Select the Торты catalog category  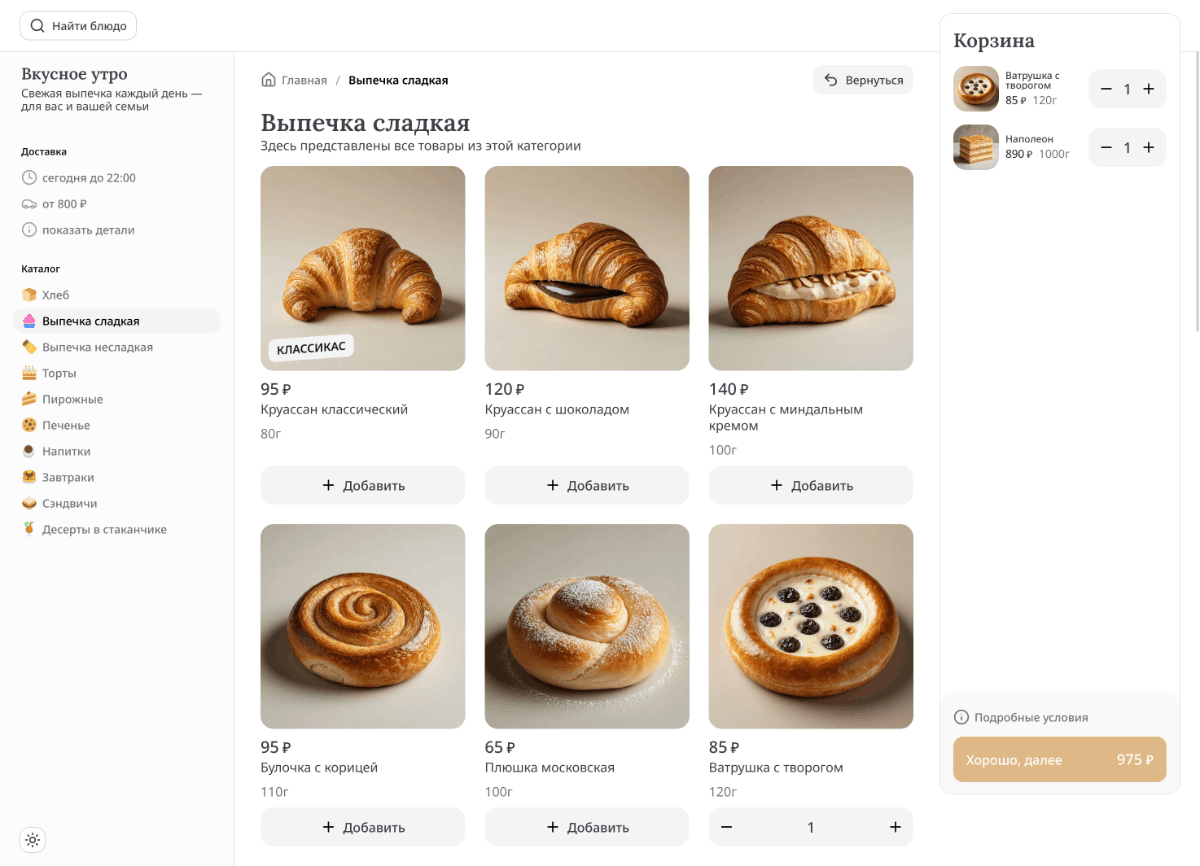(x=59, y=373)
